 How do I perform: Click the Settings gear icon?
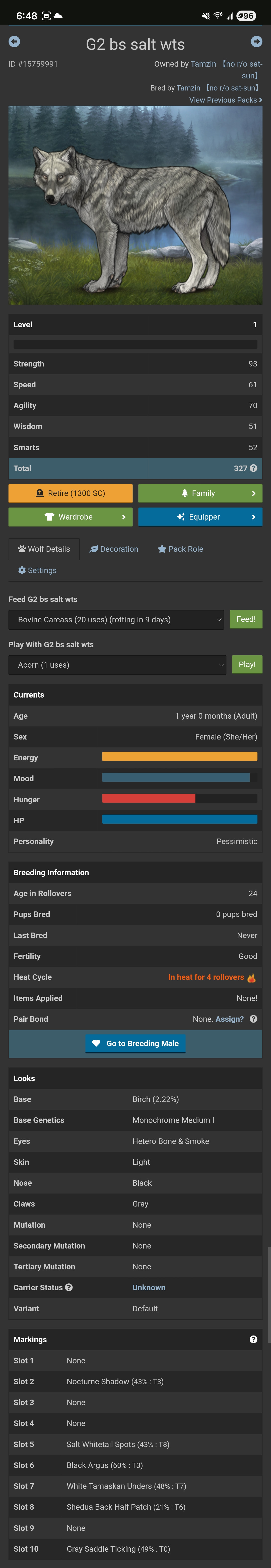pos(22,570)
